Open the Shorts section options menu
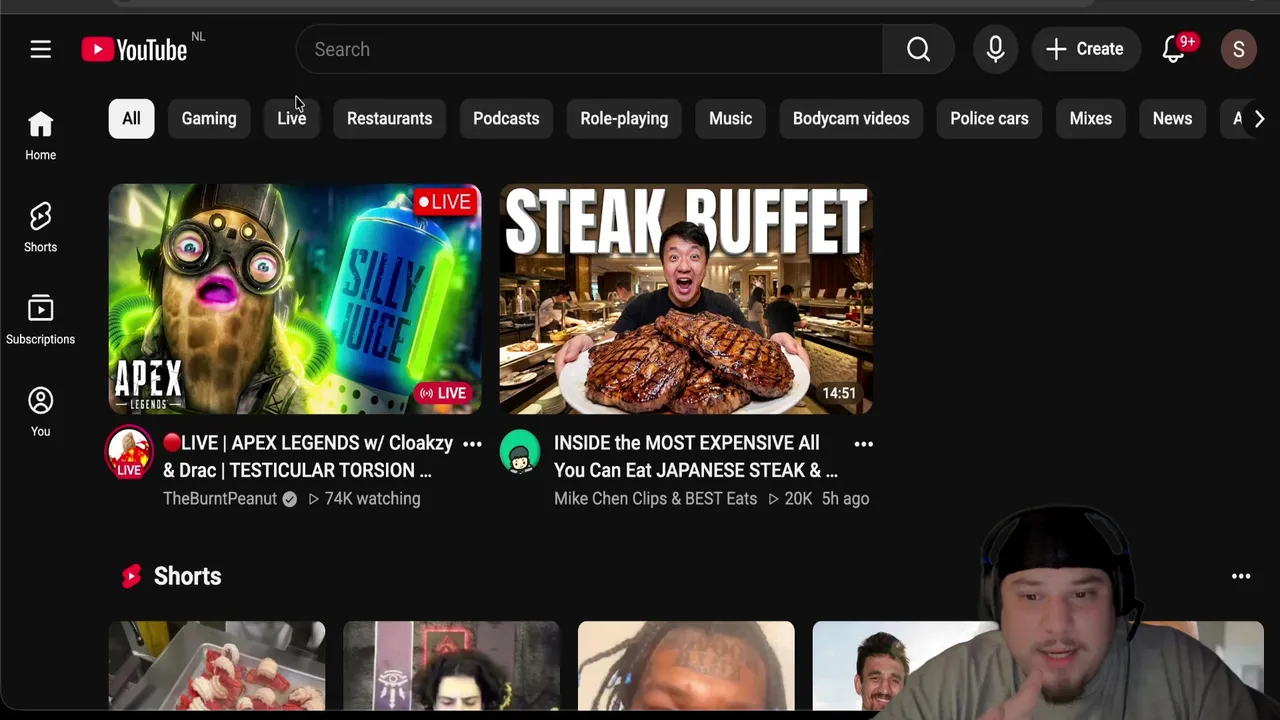The width and height of the screenshot is (1280, 720). coord(1241,576)
